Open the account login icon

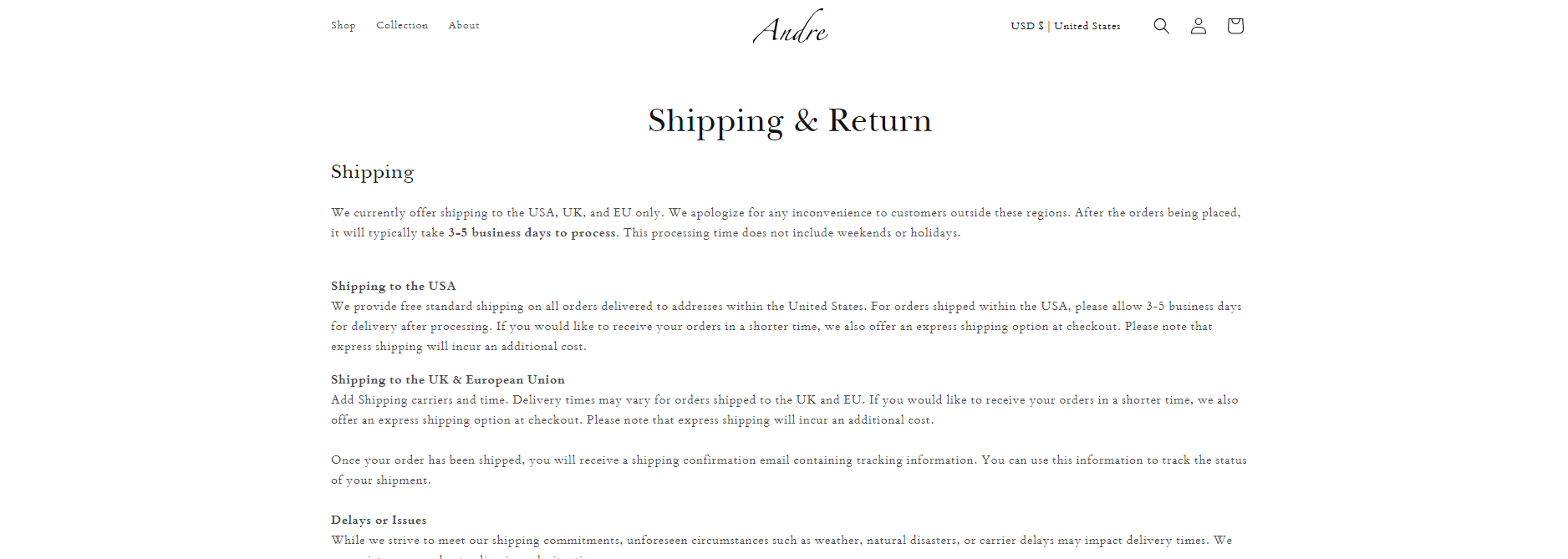(x=1198, y=26)
